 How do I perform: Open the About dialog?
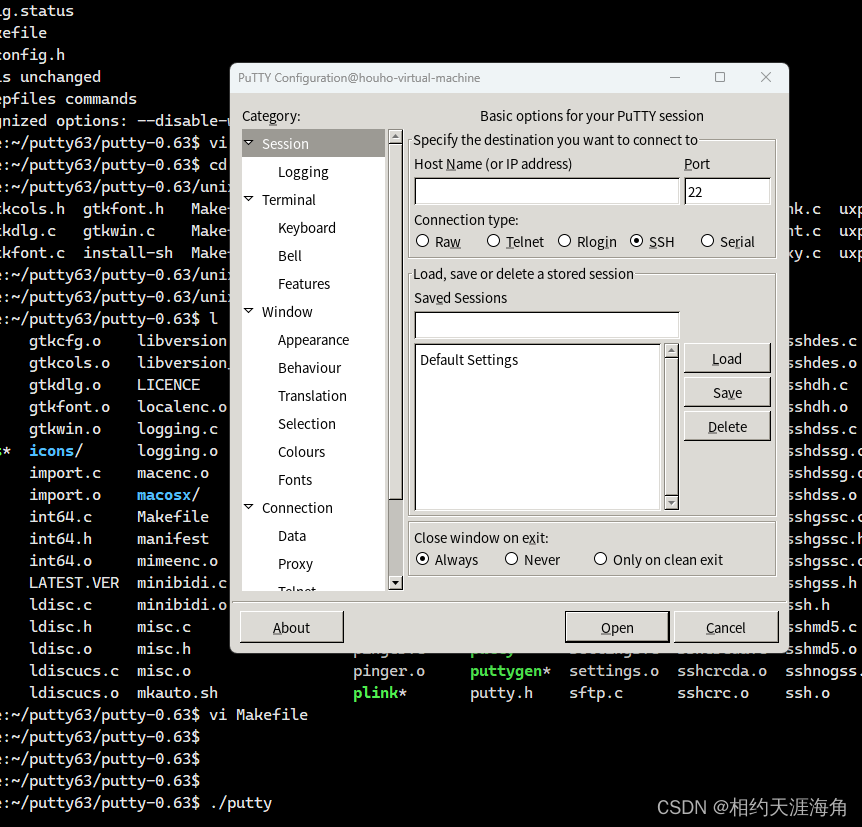point(291,627)
